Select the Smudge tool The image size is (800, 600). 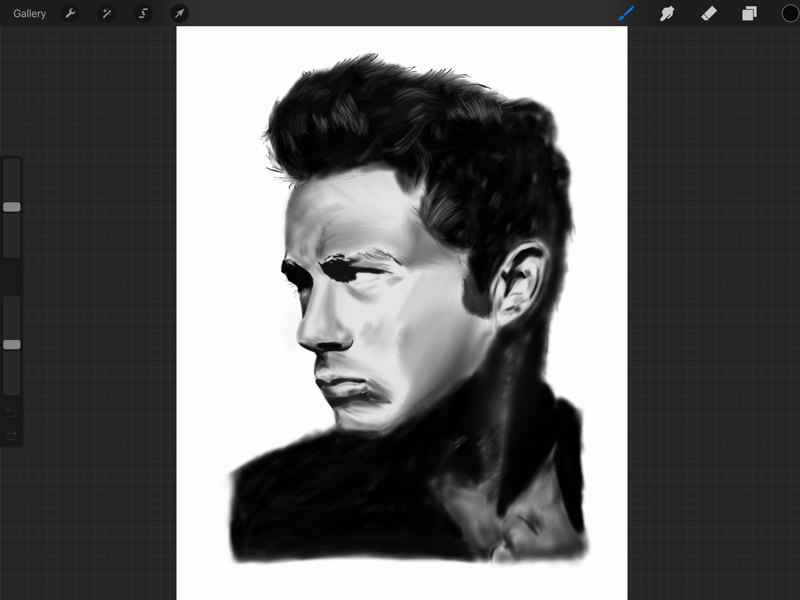[x=667, y=14]
